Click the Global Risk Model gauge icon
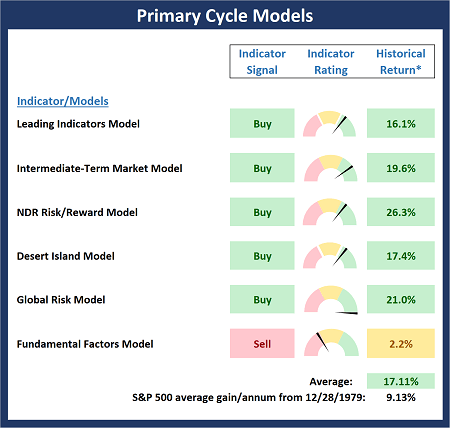This screenshot has width=450, height=428. 331,300
